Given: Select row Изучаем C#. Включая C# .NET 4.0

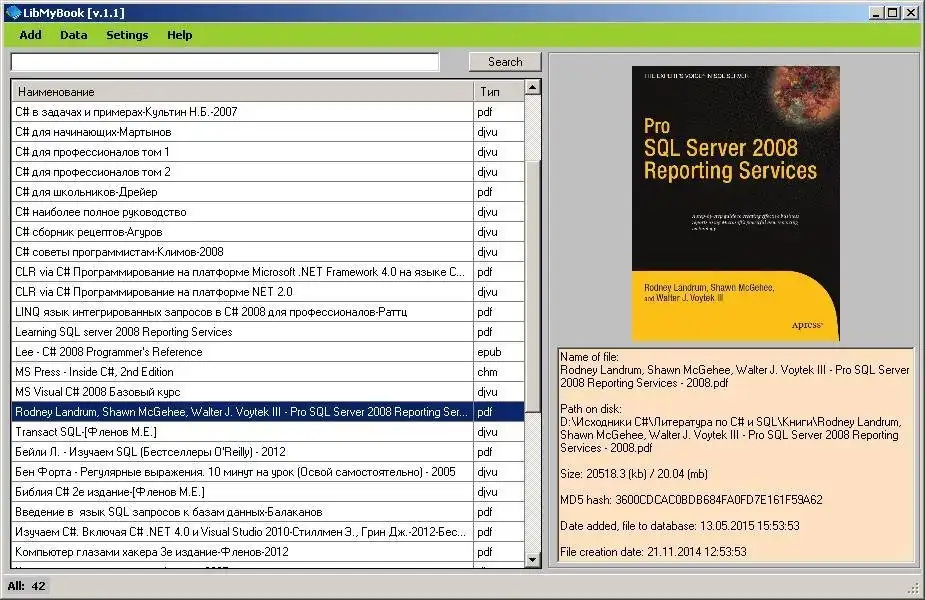Looking at the screenshot, I should point(268,532).
